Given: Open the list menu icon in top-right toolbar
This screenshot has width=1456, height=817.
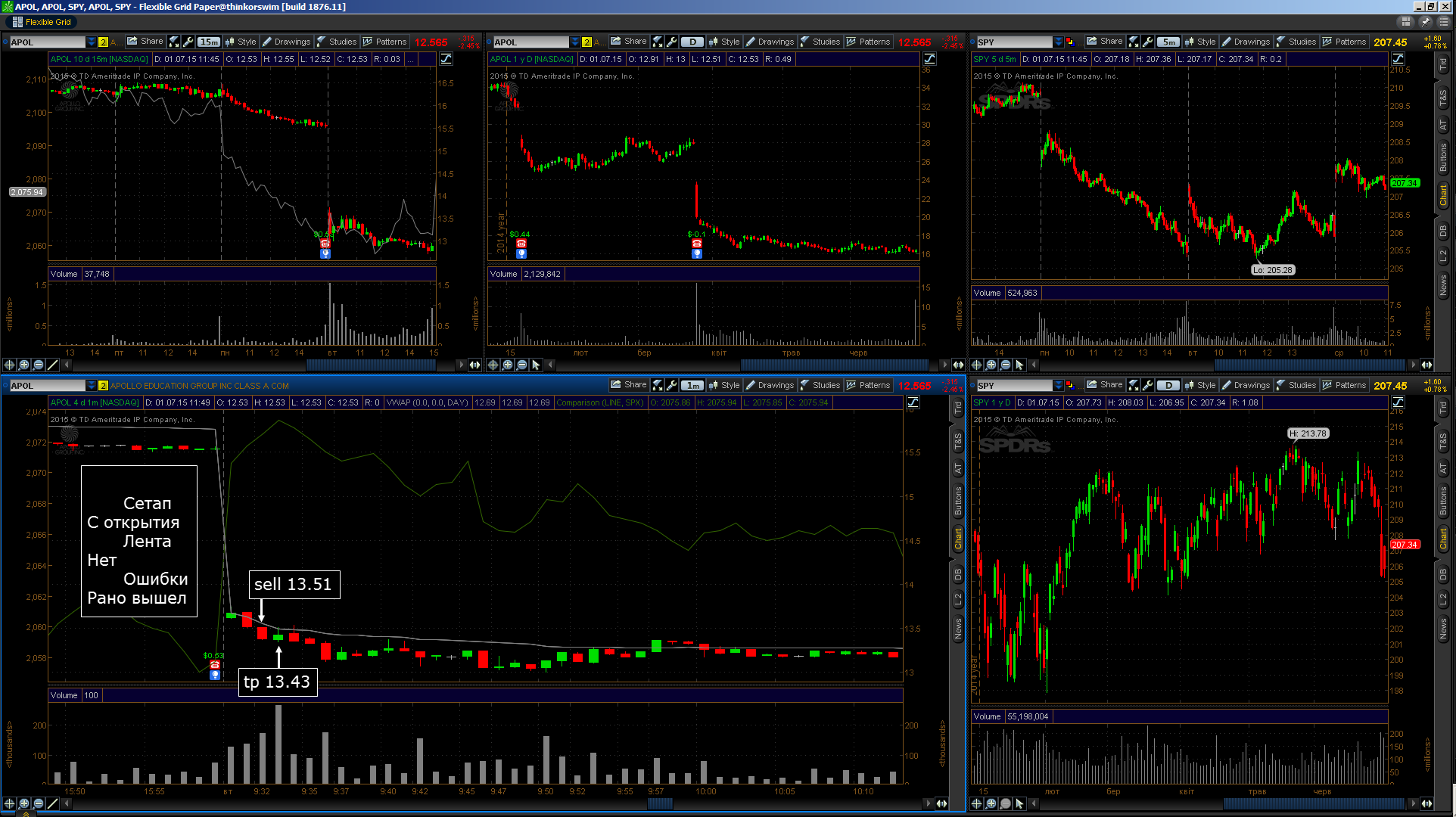Looking at the screenshot, I should point(1444,22).
